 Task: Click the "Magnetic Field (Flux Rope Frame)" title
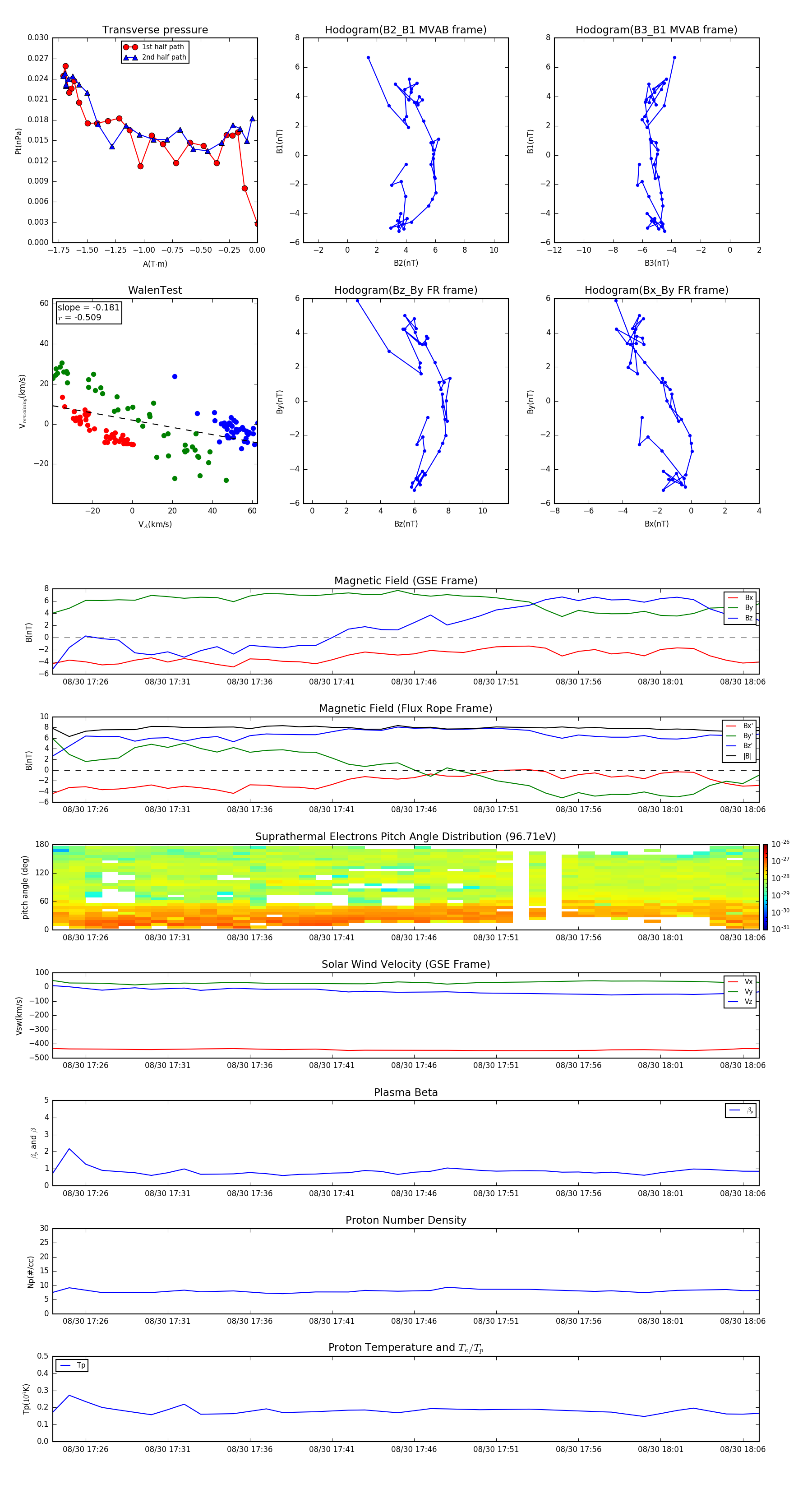[406, 708]
